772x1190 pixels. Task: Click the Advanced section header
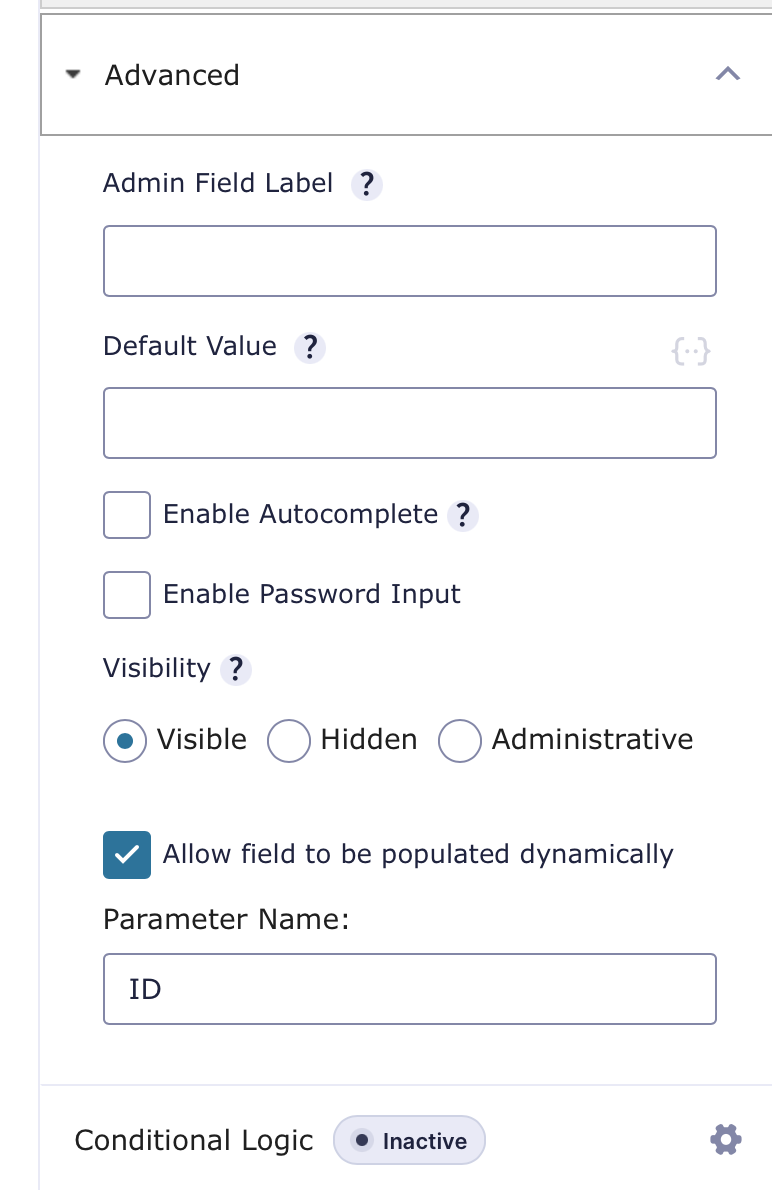(172, 74)
